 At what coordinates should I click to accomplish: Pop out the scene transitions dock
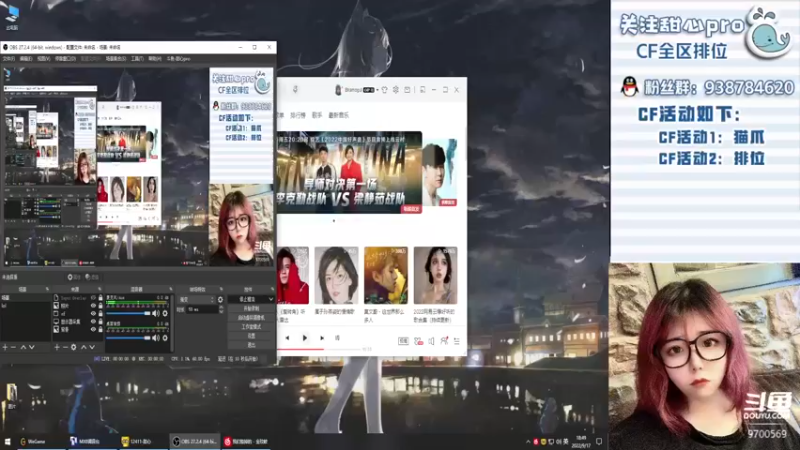[221, 289]
